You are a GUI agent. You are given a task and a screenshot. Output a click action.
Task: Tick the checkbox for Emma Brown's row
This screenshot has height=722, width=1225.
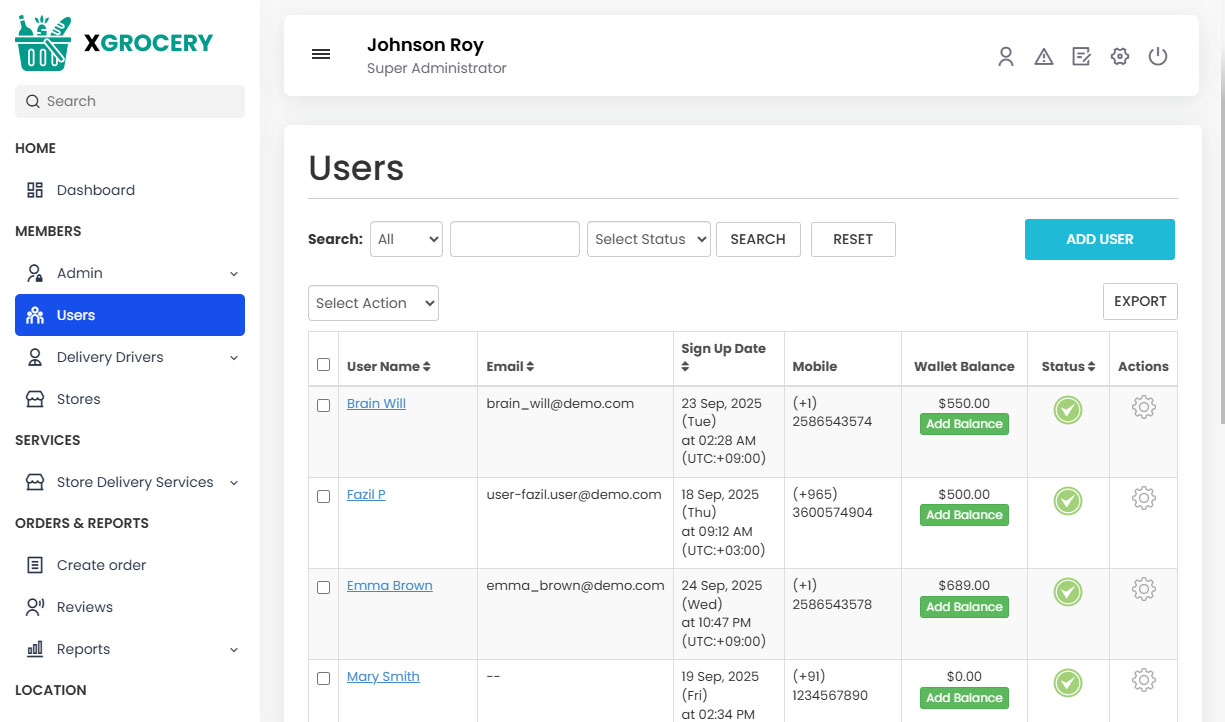coord(323,587)
